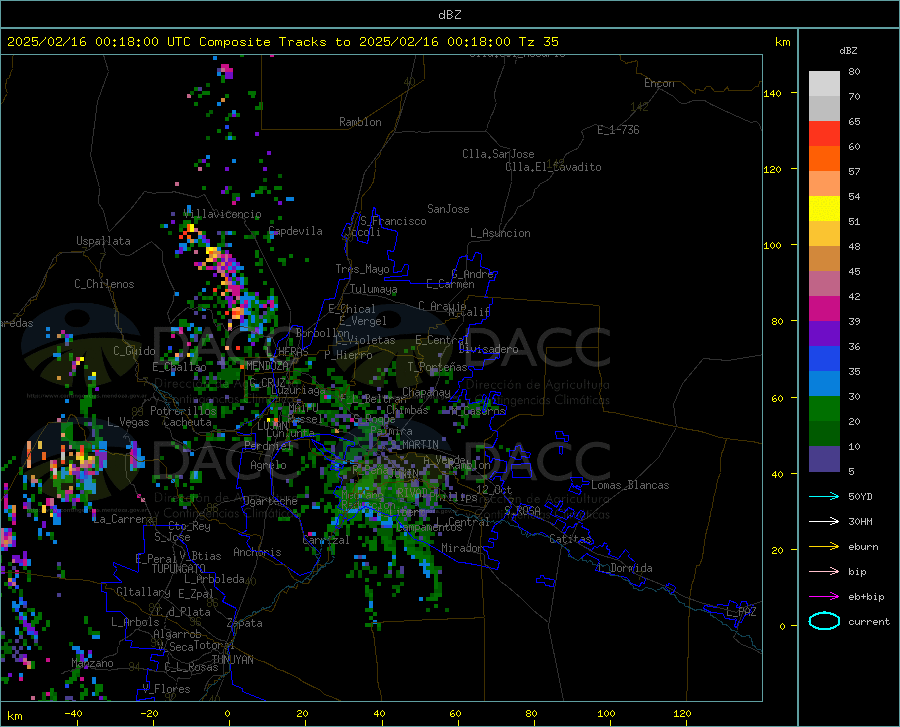Screen dimensions: 900x727
Task: Click the '60' tick on the vertical km axis
Action: coord(777,398)
